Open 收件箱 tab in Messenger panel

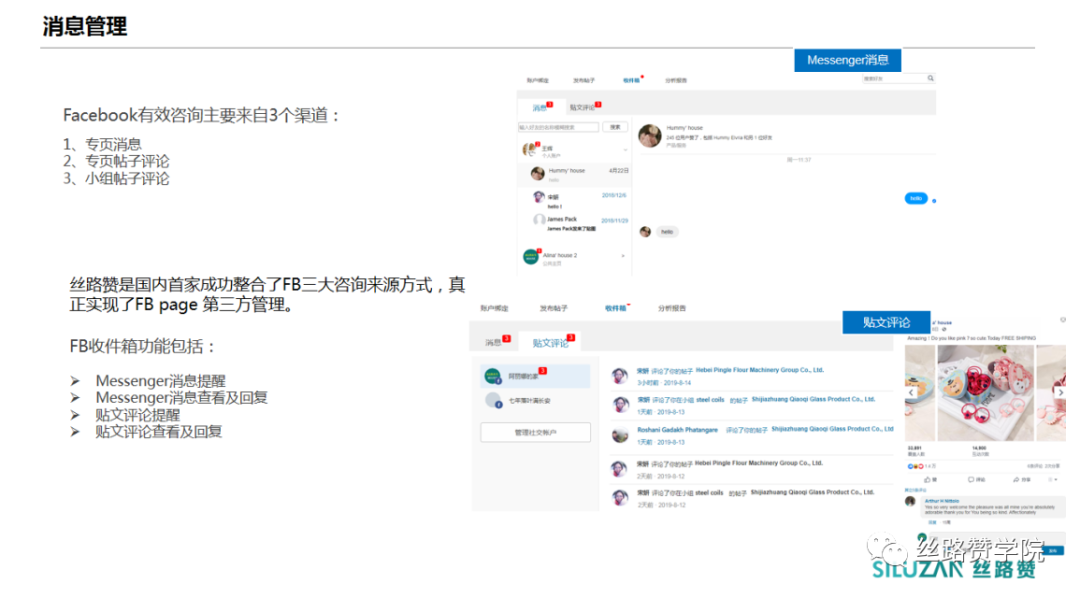[632, 81]
